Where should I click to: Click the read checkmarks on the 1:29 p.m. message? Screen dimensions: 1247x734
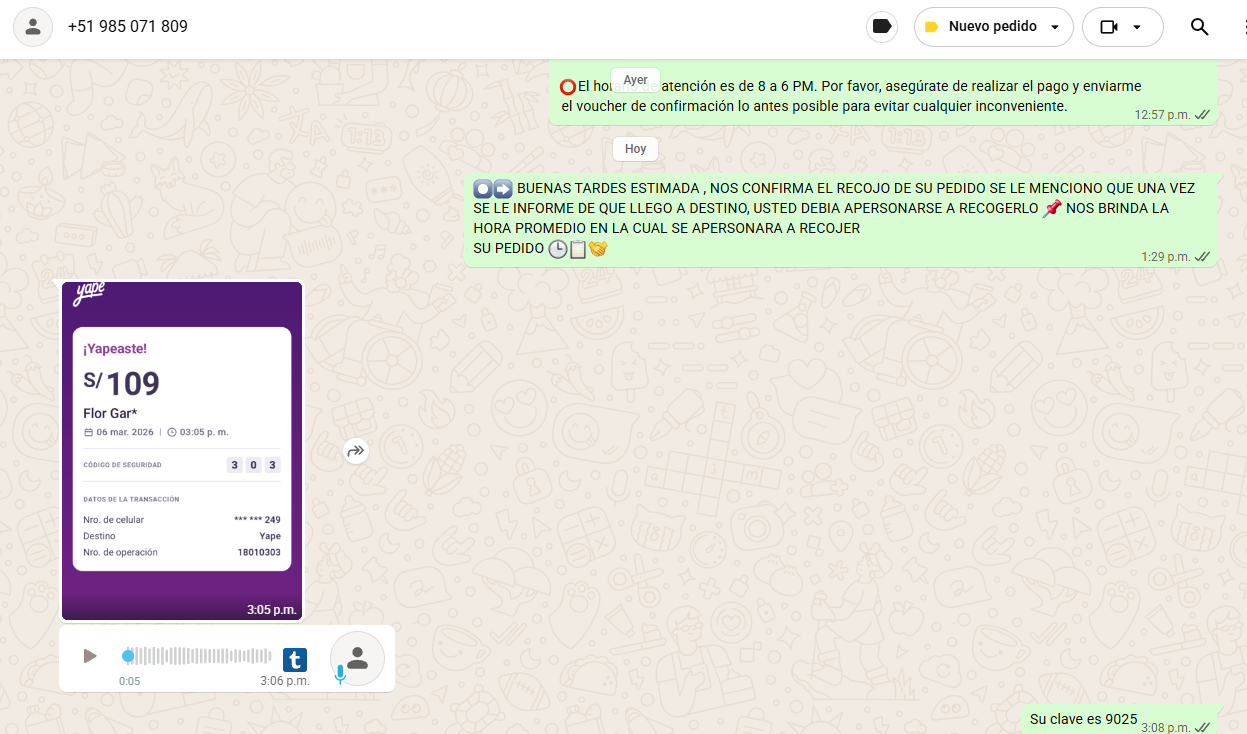point(1202,257)
